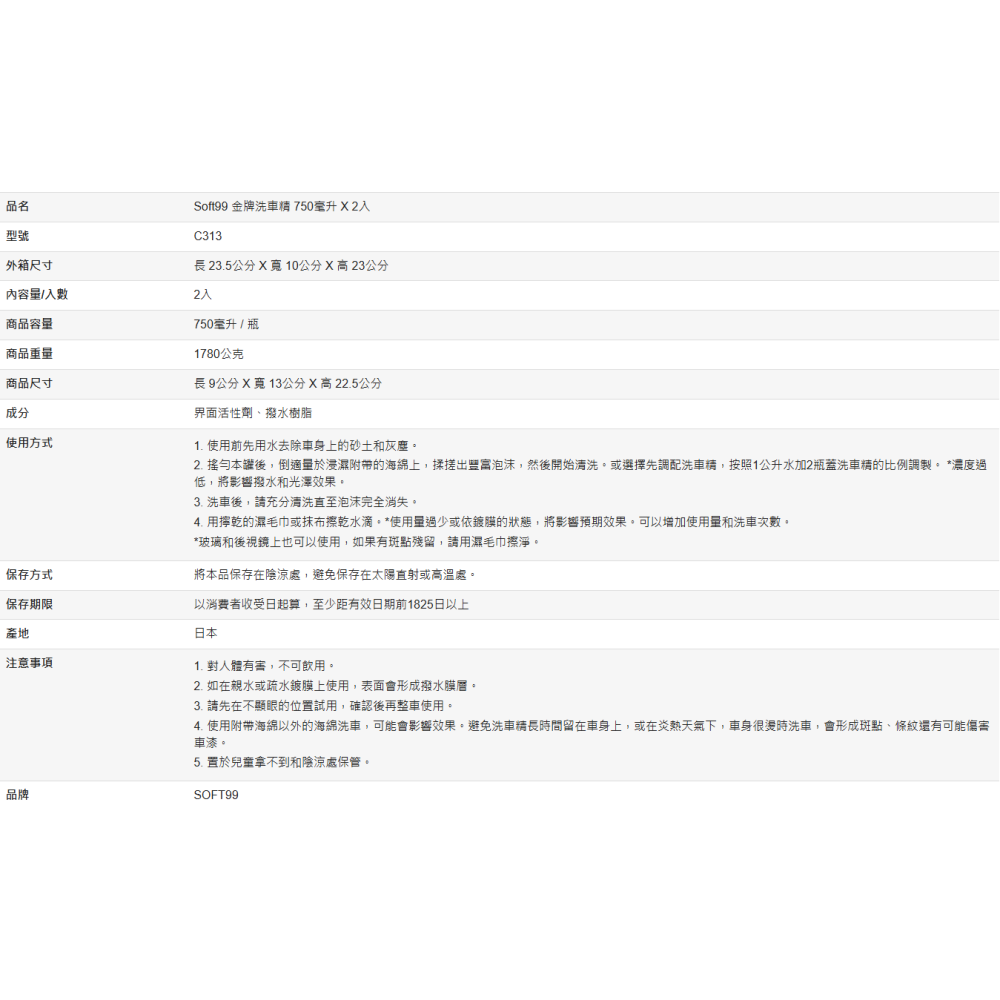The image size is (1000, 1000).
Task: Click the 使用方式 row label
Action: [x=29, y=443]
